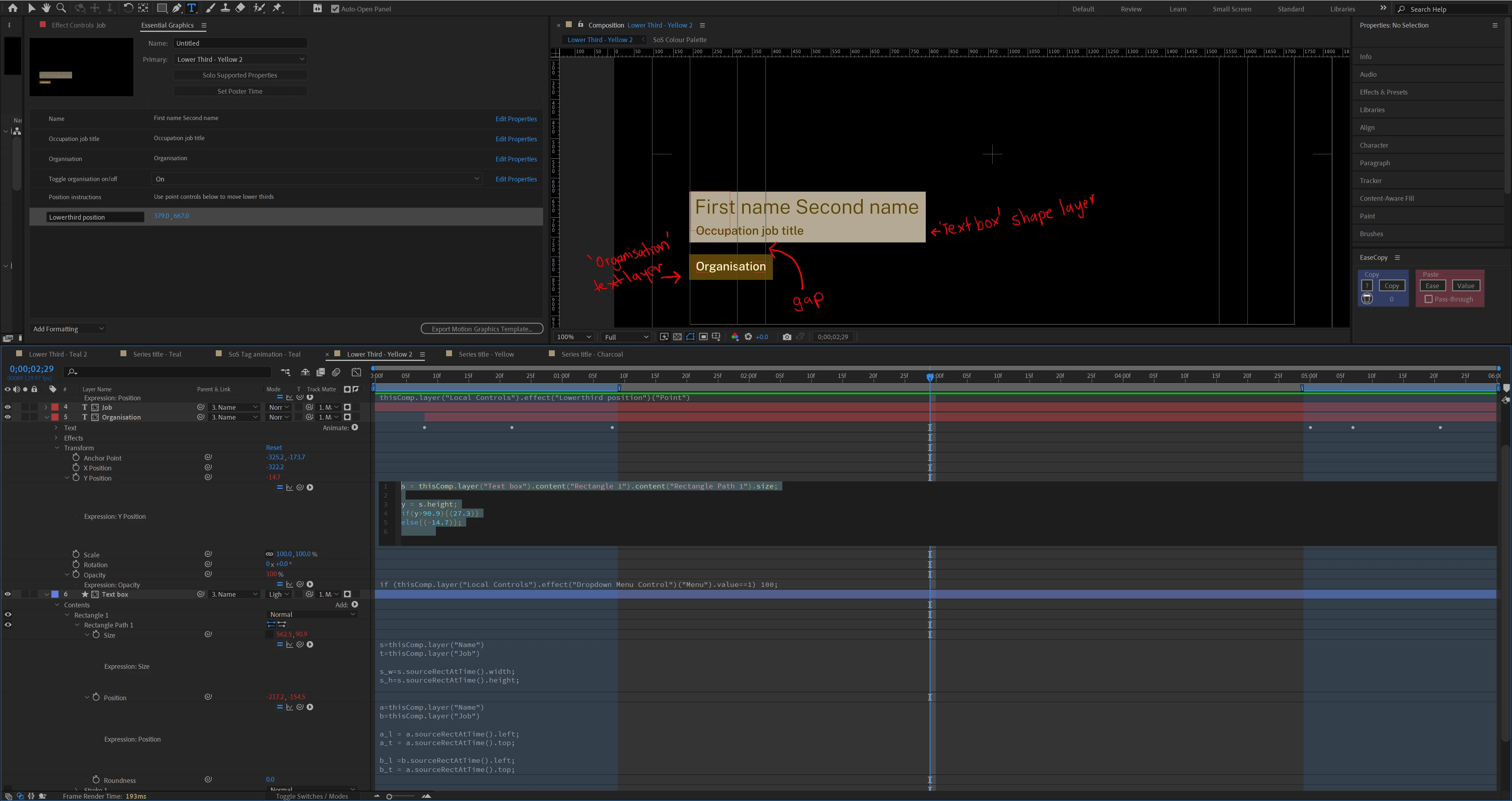Take a snapshot with camera icon
The width and height of the screenshot is (1512, 801).
click(787, 337)
